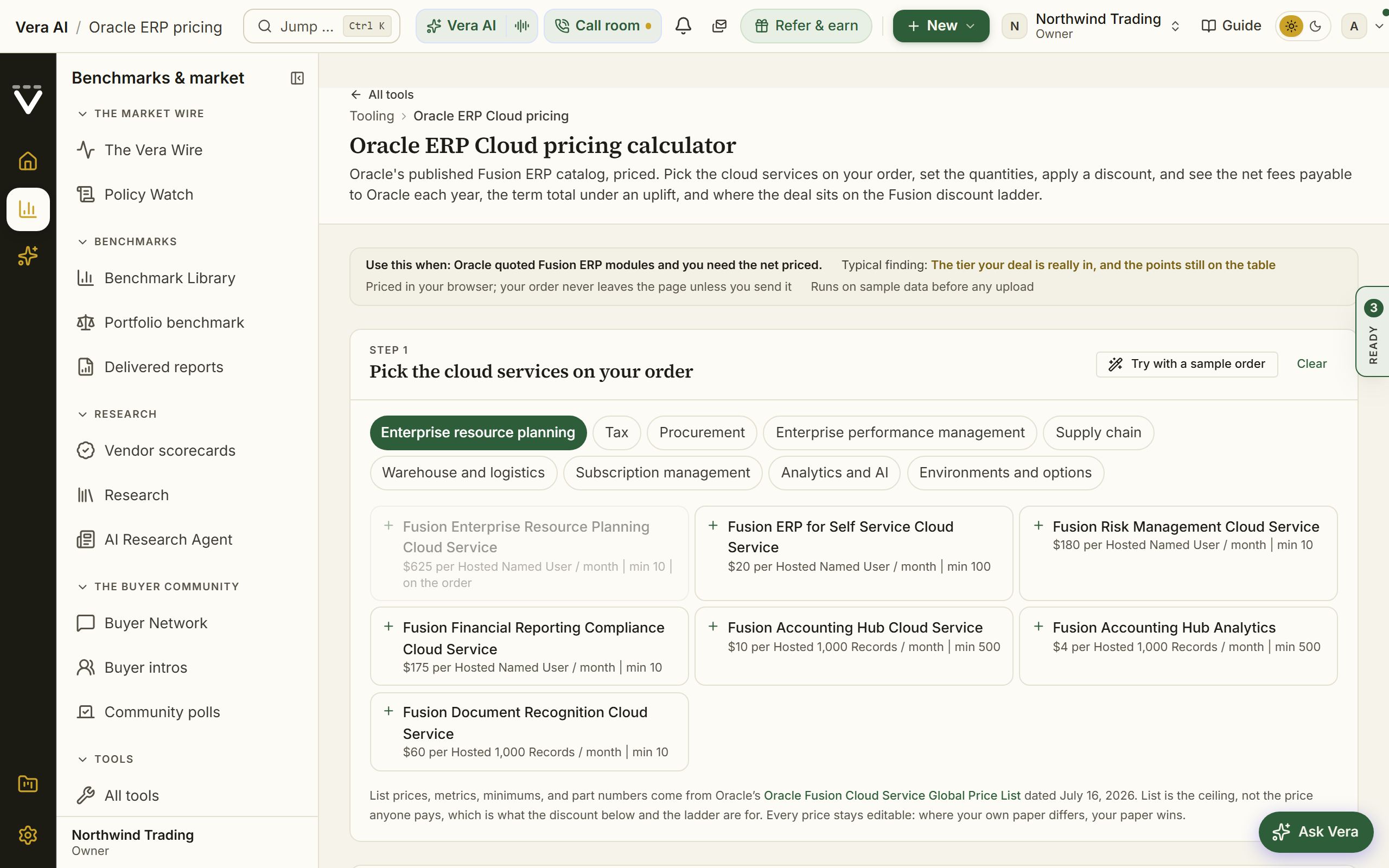Select Enterprise resource planning category
Viewport: 1389px width, 868px height.
point(477,432)
